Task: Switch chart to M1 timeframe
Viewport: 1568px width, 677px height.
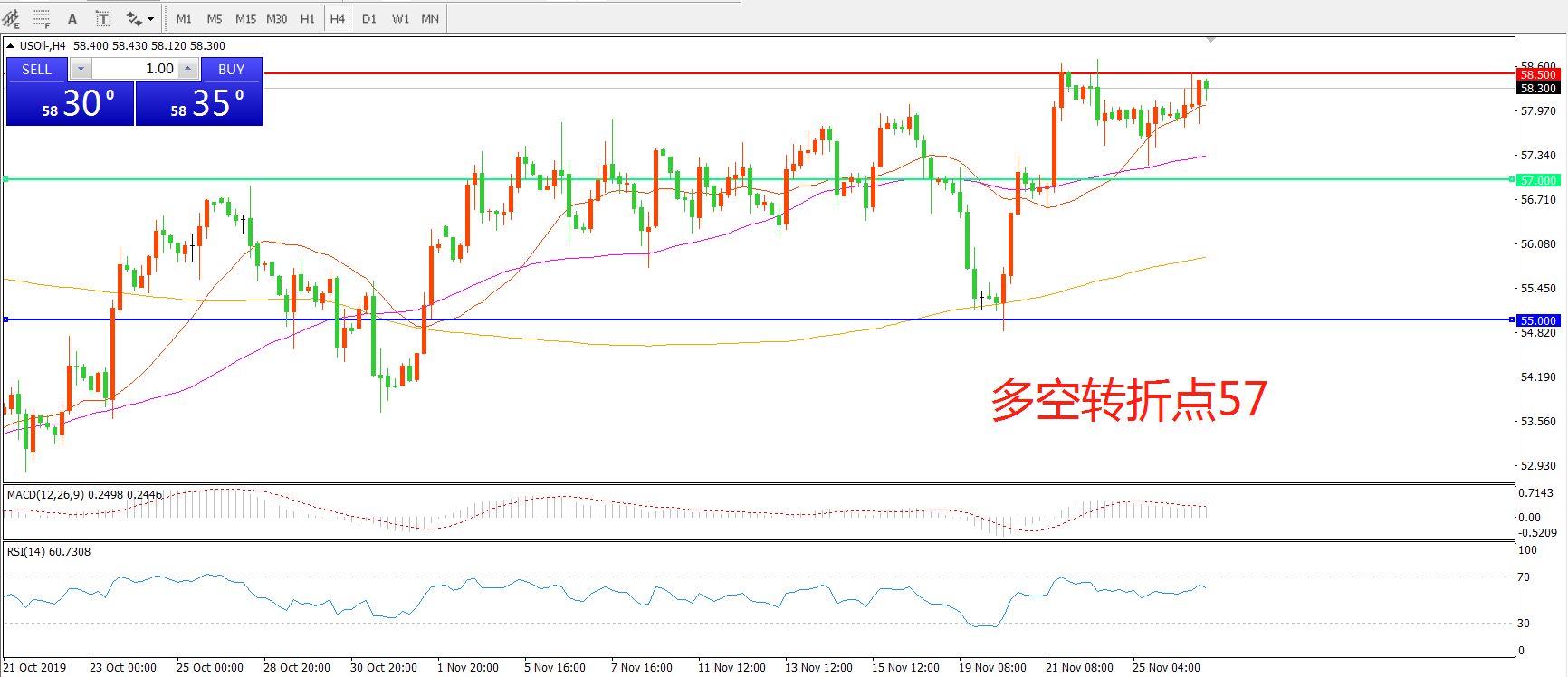Action: (184, 18)
